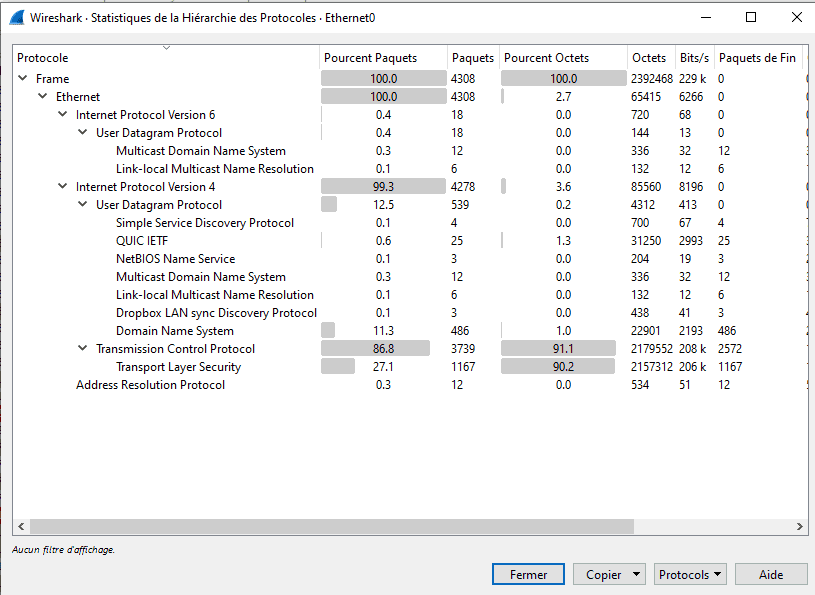Screen dimensions: 815x595
Task: Click the Aucun filtre d'affichage status text
Action: click(63, 550)
